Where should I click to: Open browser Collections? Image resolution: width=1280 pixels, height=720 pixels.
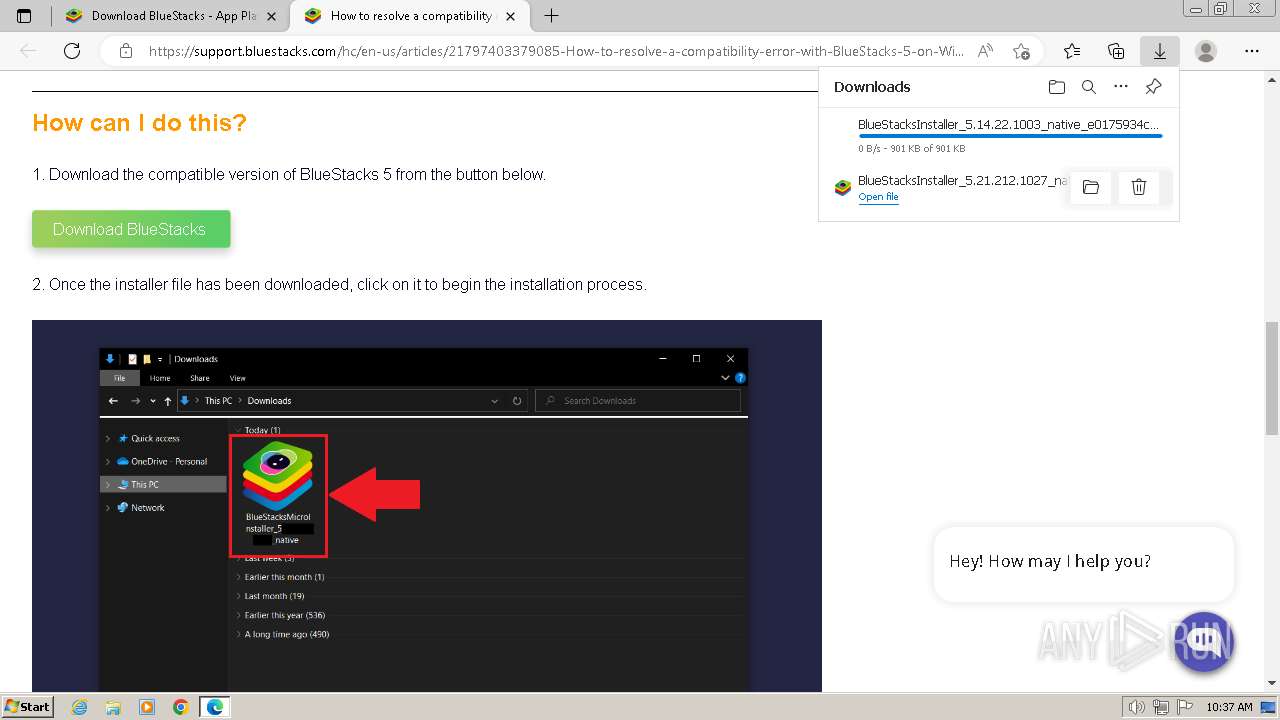click(1116, 51)
